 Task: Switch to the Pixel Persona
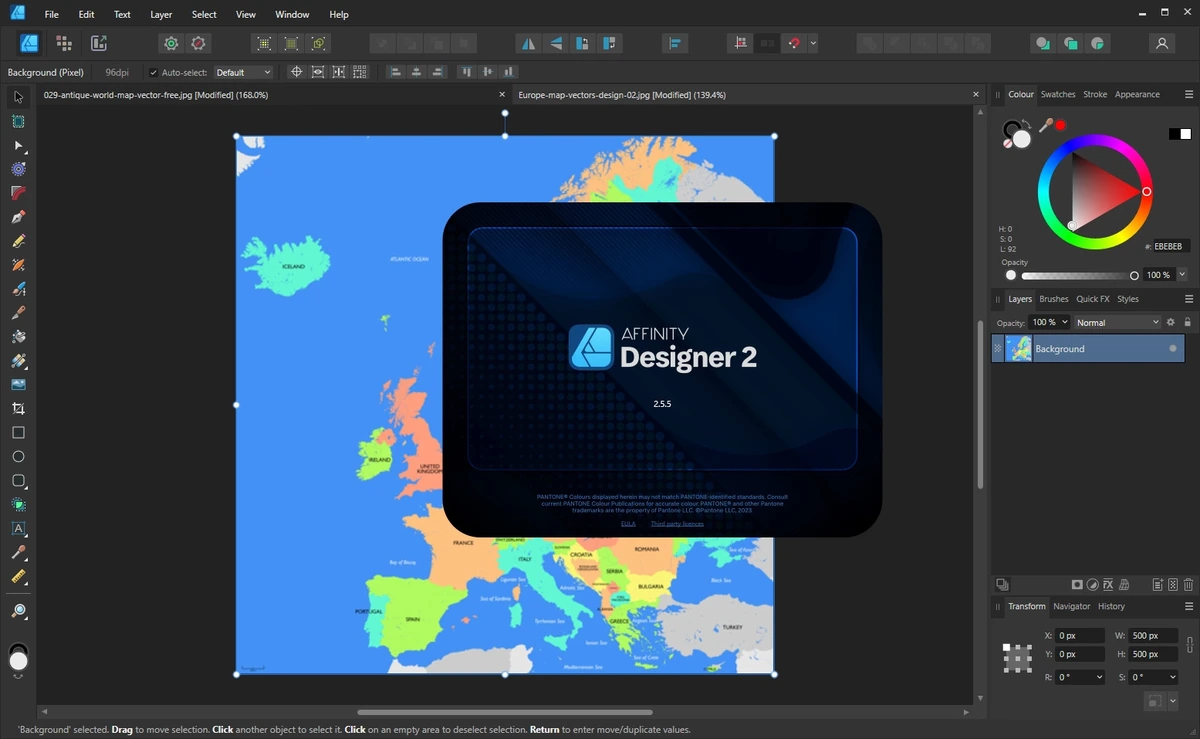coord(64,43)
